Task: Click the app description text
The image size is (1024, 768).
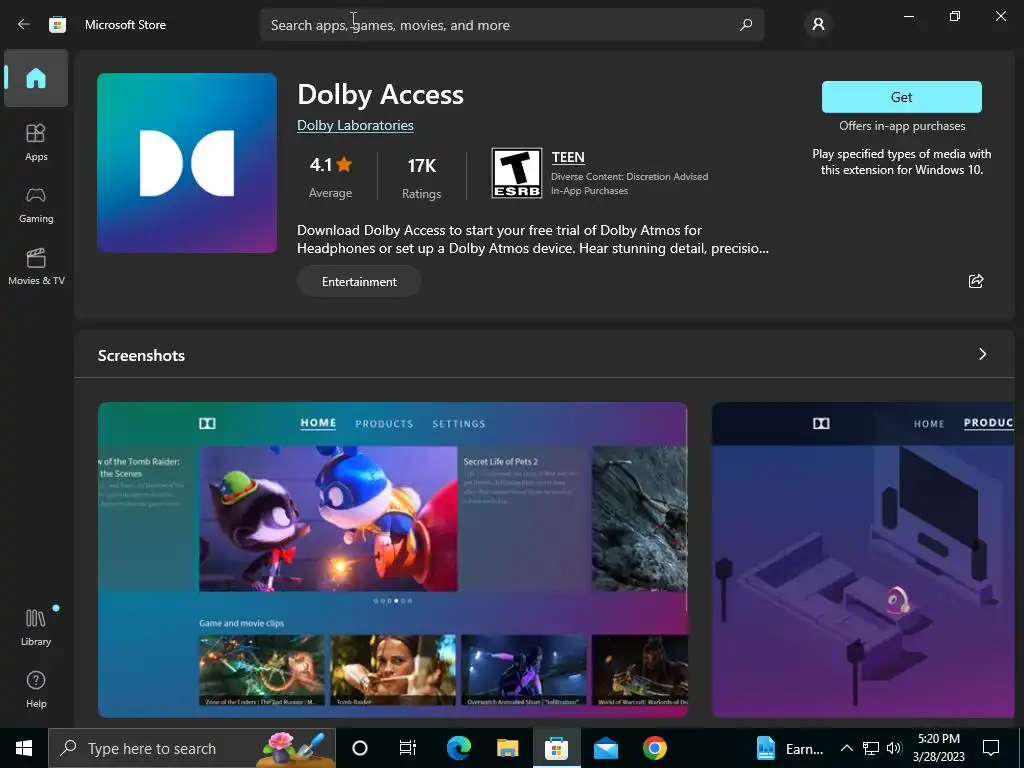Action: click(x=533, y=239)
